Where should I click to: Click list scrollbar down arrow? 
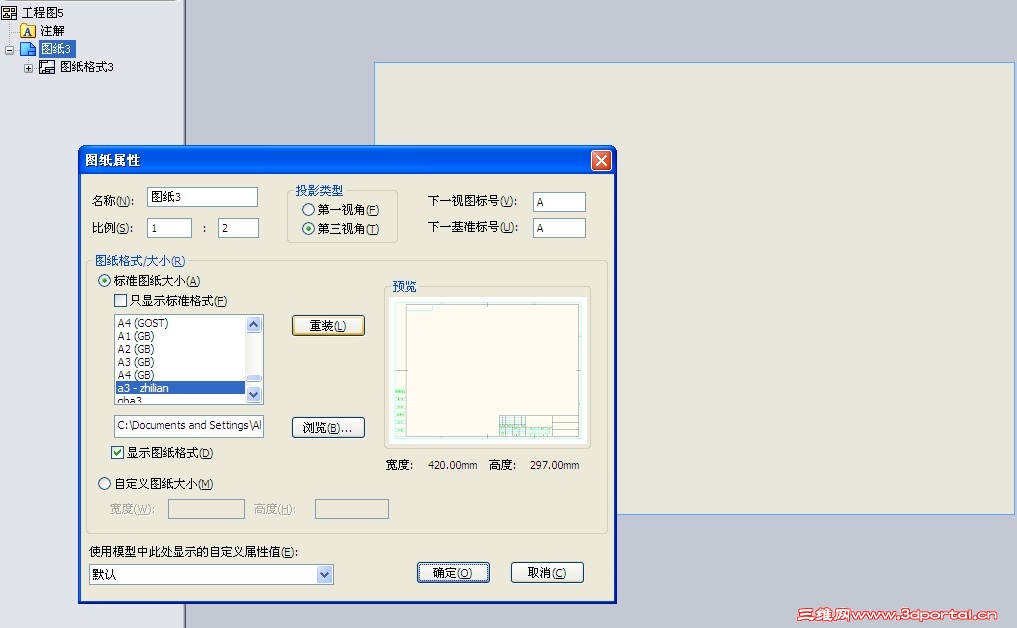click(x=254, y=394)
